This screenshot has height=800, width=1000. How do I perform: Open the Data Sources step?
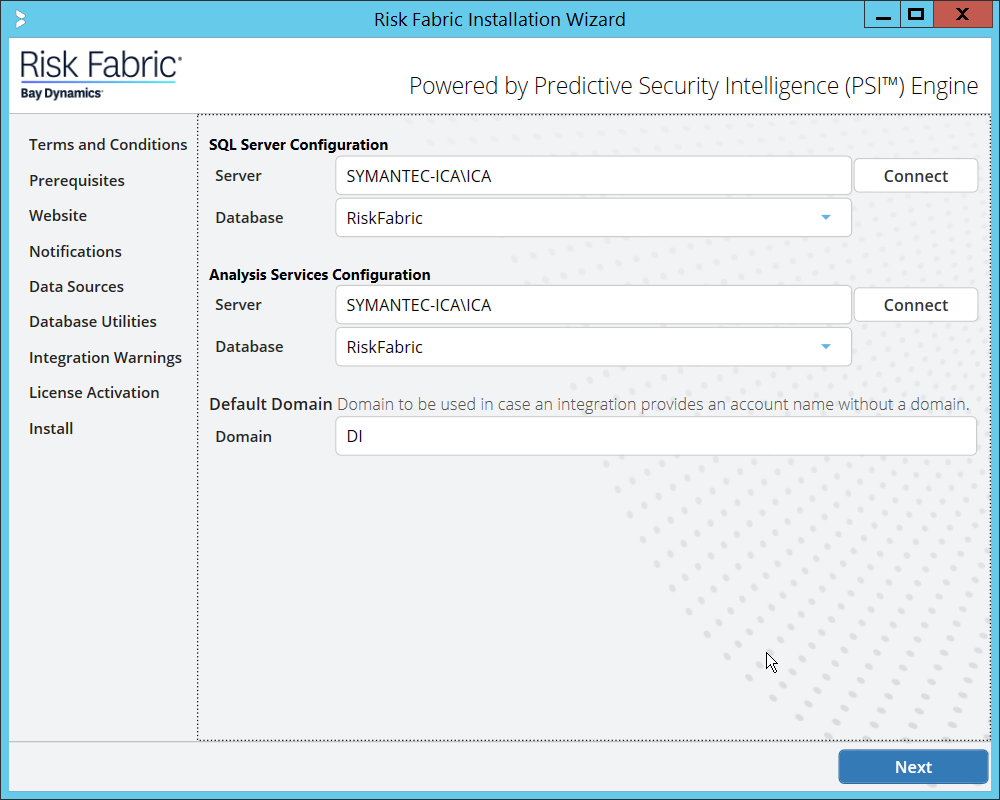76,287
